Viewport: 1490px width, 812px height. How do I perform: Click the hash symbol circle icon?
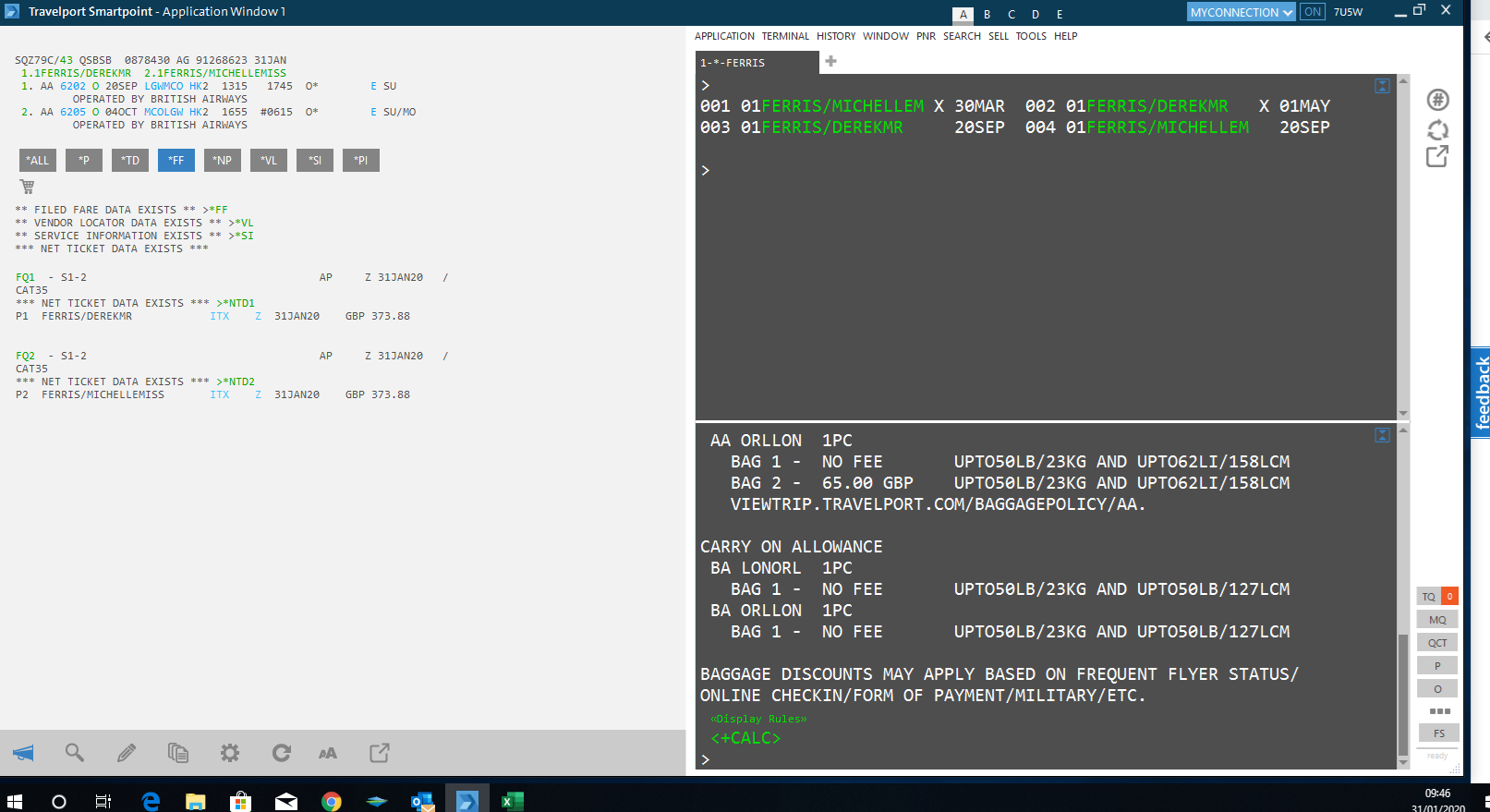point(1437,100)
